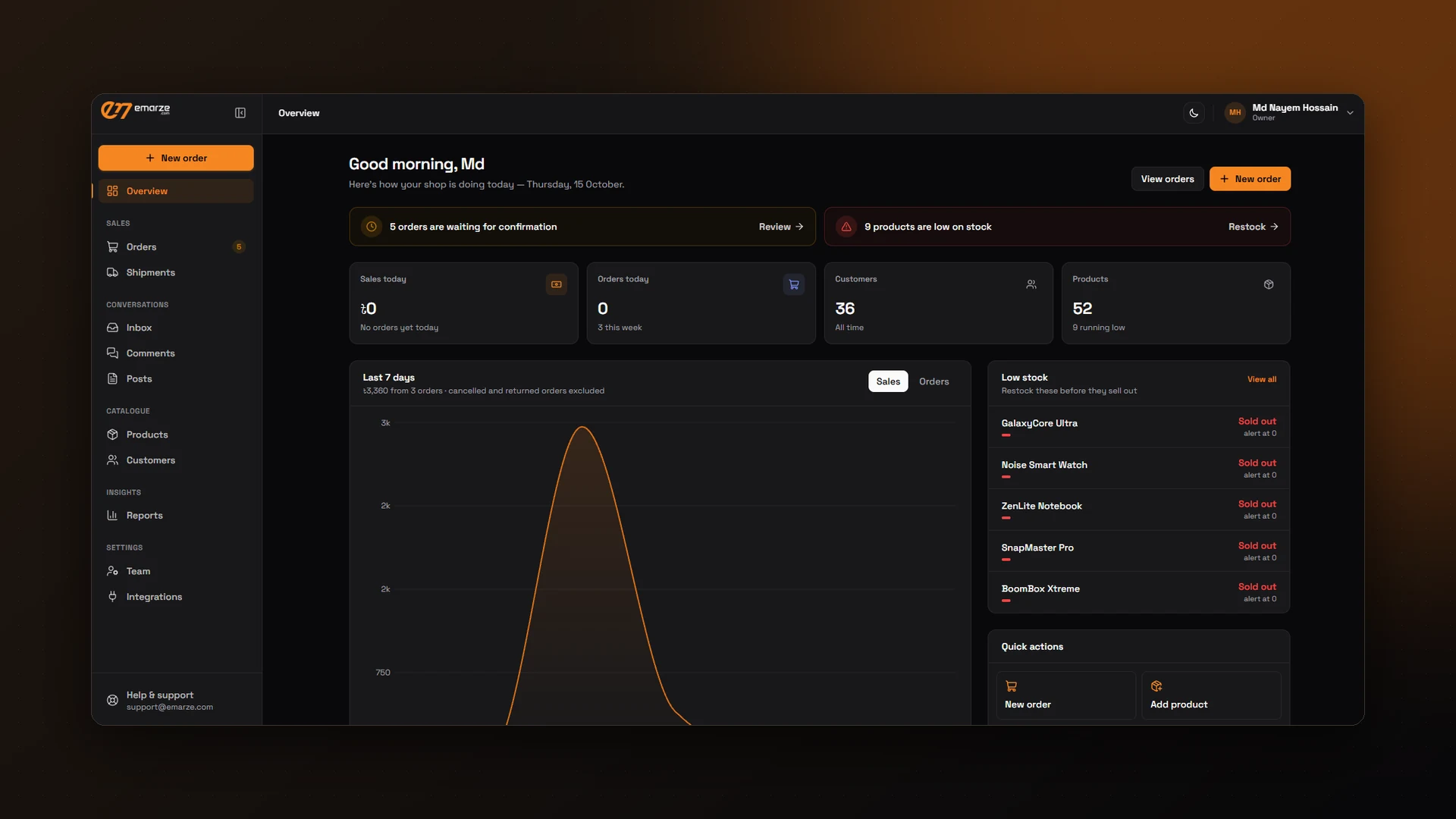Click Add product quick action card

[1211, 695]
